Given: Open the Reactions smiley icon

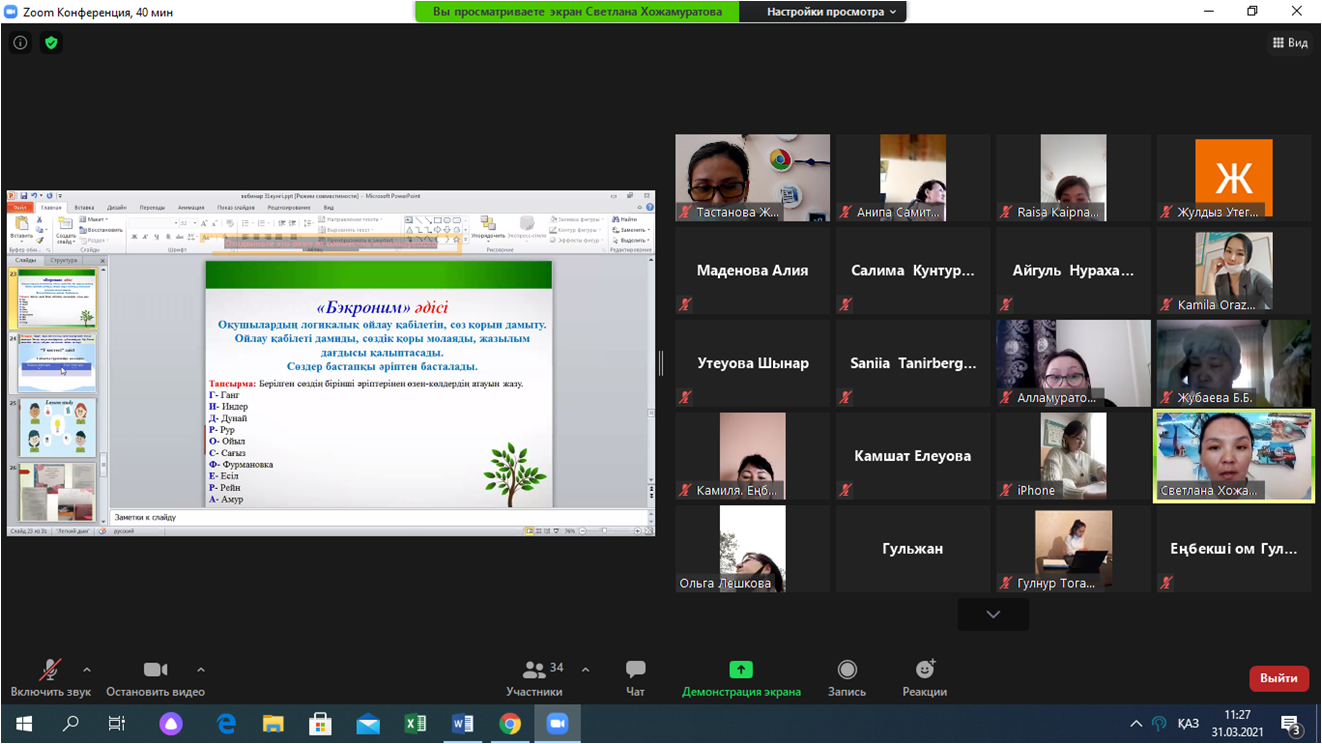Looking at the screenshot, I should click(924, 670).
